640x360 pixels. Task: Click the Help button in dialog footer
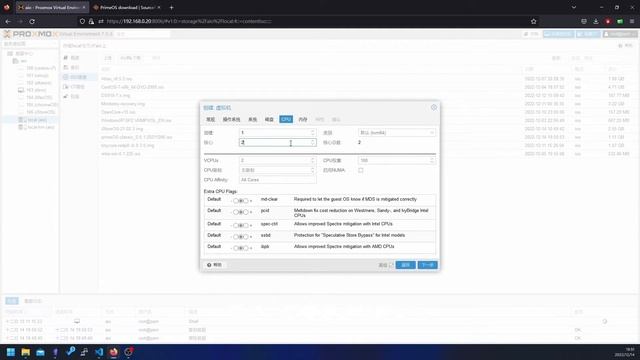click(214, 265)
